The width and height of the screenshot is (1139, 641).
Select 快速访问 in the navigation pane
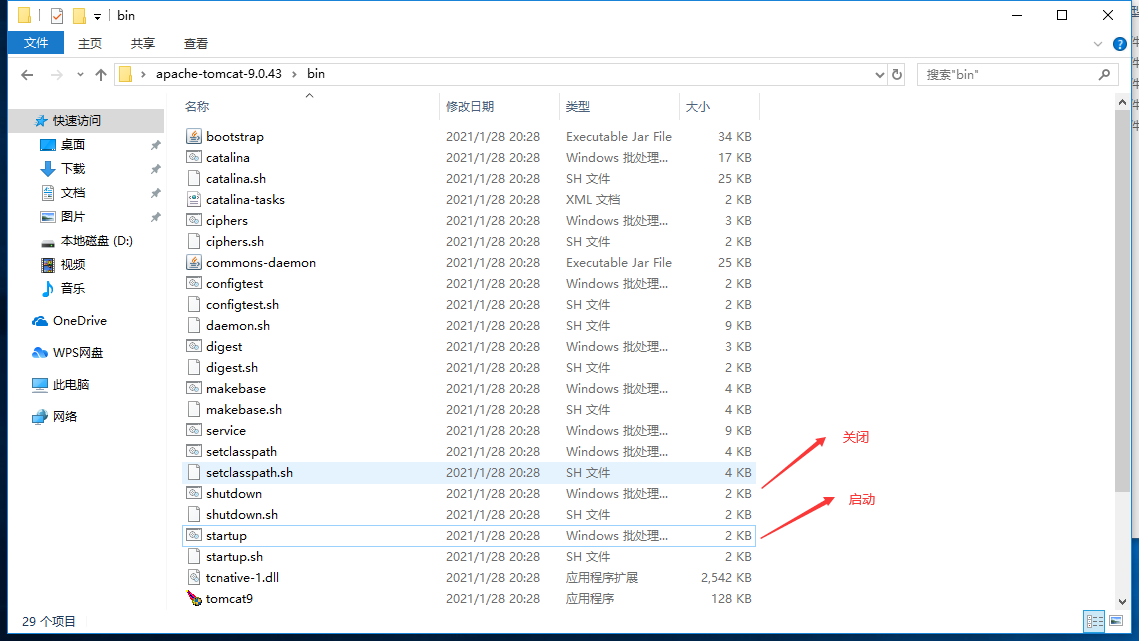[x=77, y=121]
